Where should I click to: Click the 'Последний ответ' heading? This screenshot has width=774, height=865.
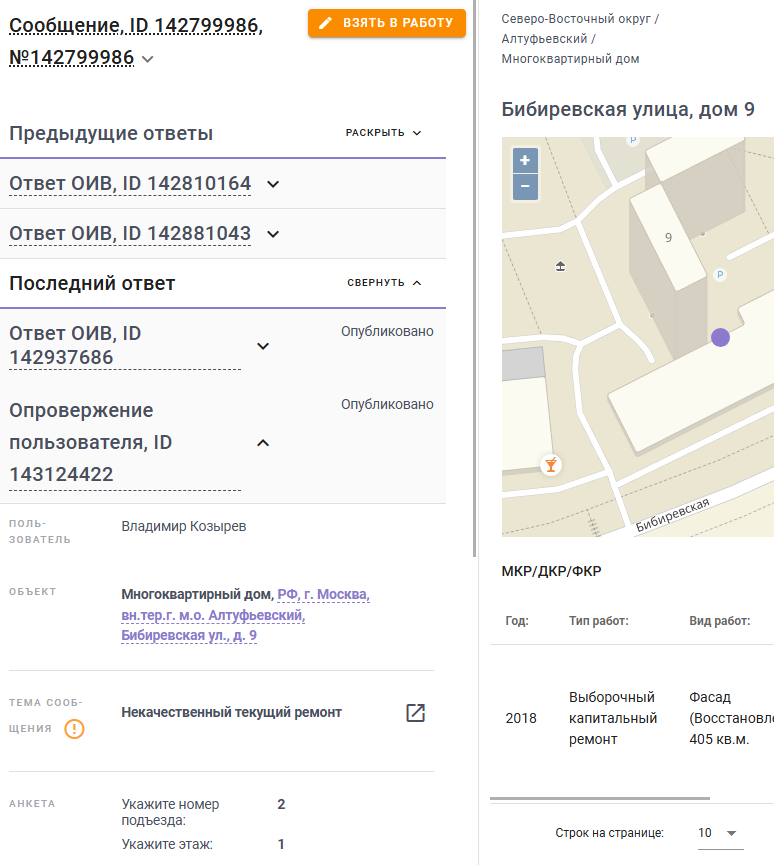tap(92, 283)
